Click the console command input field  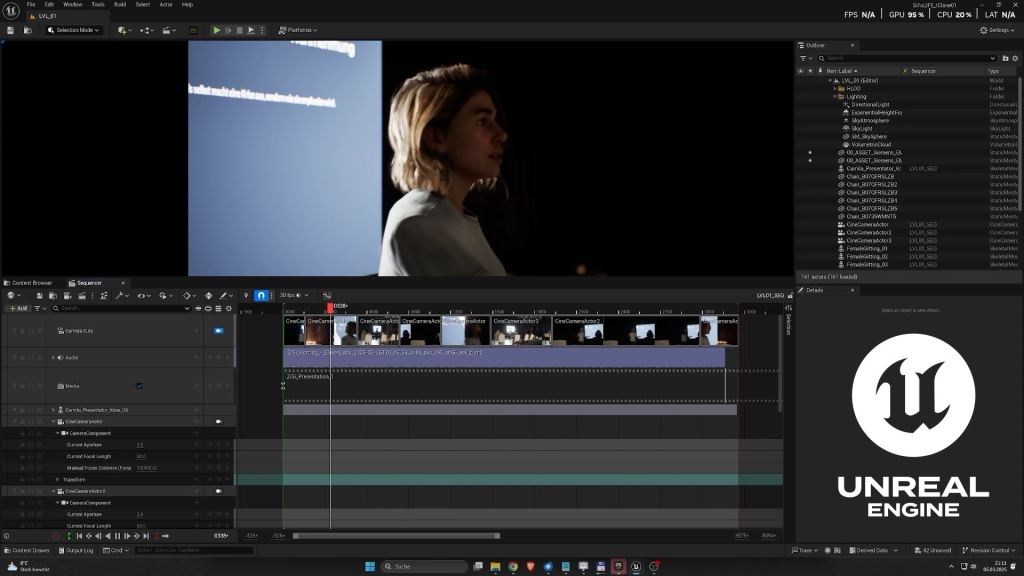click(x=194, y=551)
